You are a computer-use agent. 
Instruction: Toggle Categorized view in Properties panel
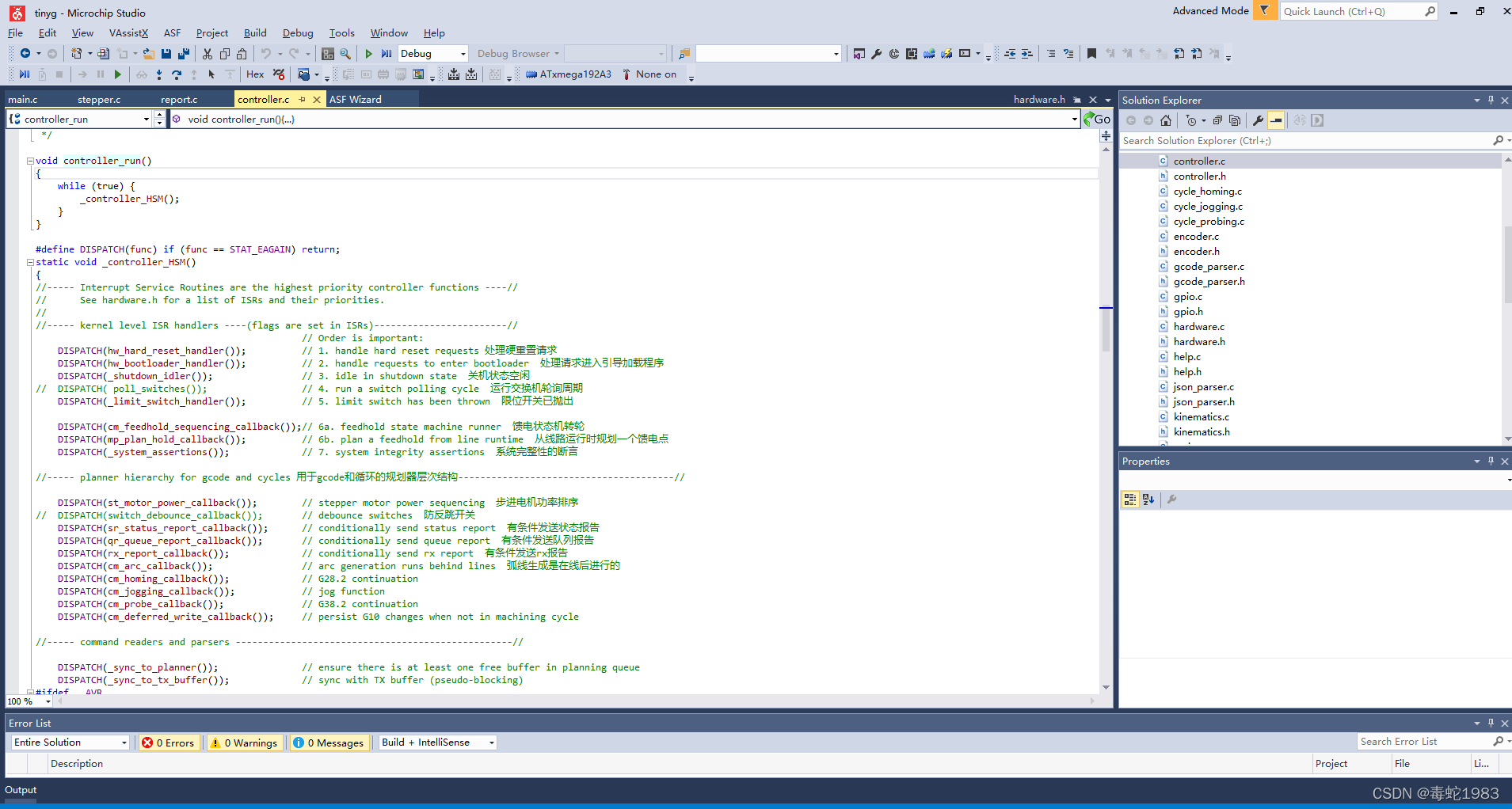click(1130, 499)
